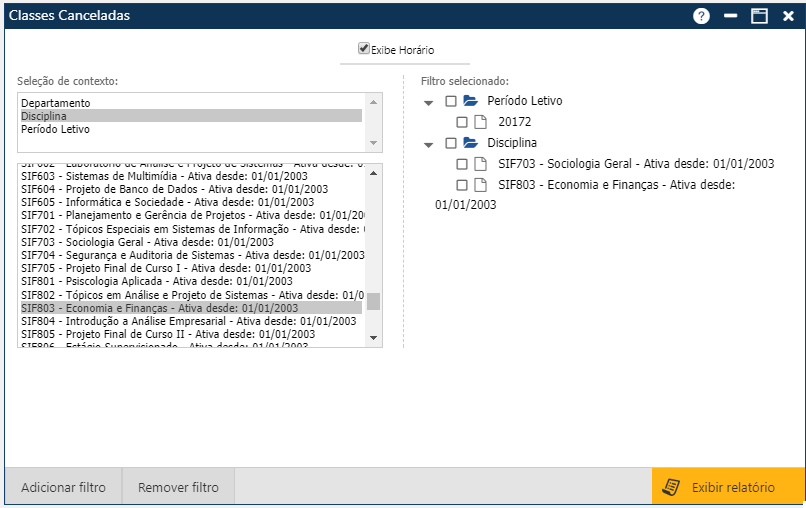Select SIF802 - Tópicos em Análise e Projeto
This screenshot has height=508, width=806.
click(191, 295)
